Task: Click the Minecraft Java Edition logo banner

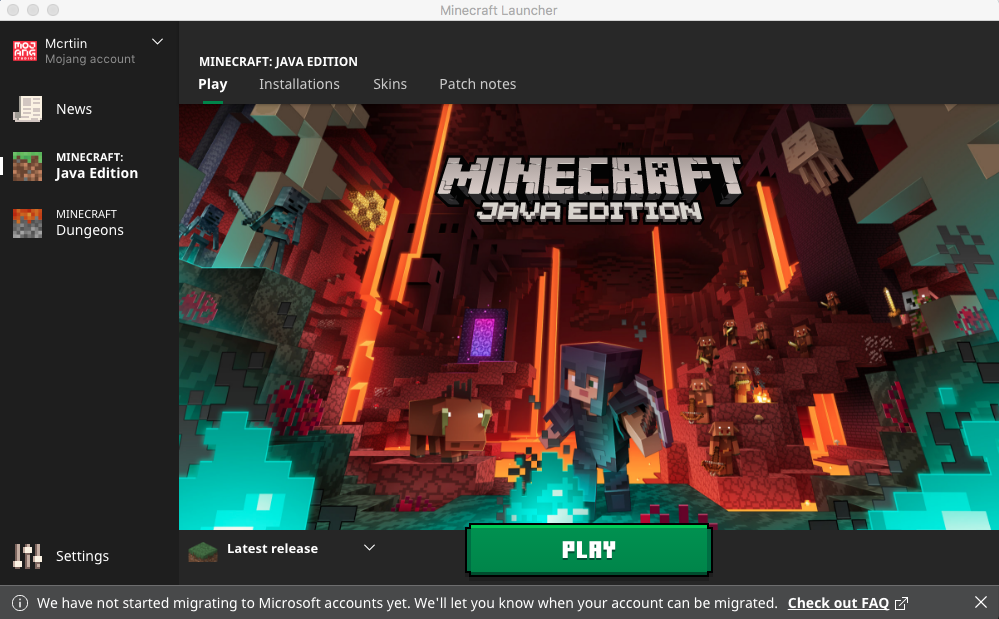Action: pyautogui.click(x=589, y=188)
